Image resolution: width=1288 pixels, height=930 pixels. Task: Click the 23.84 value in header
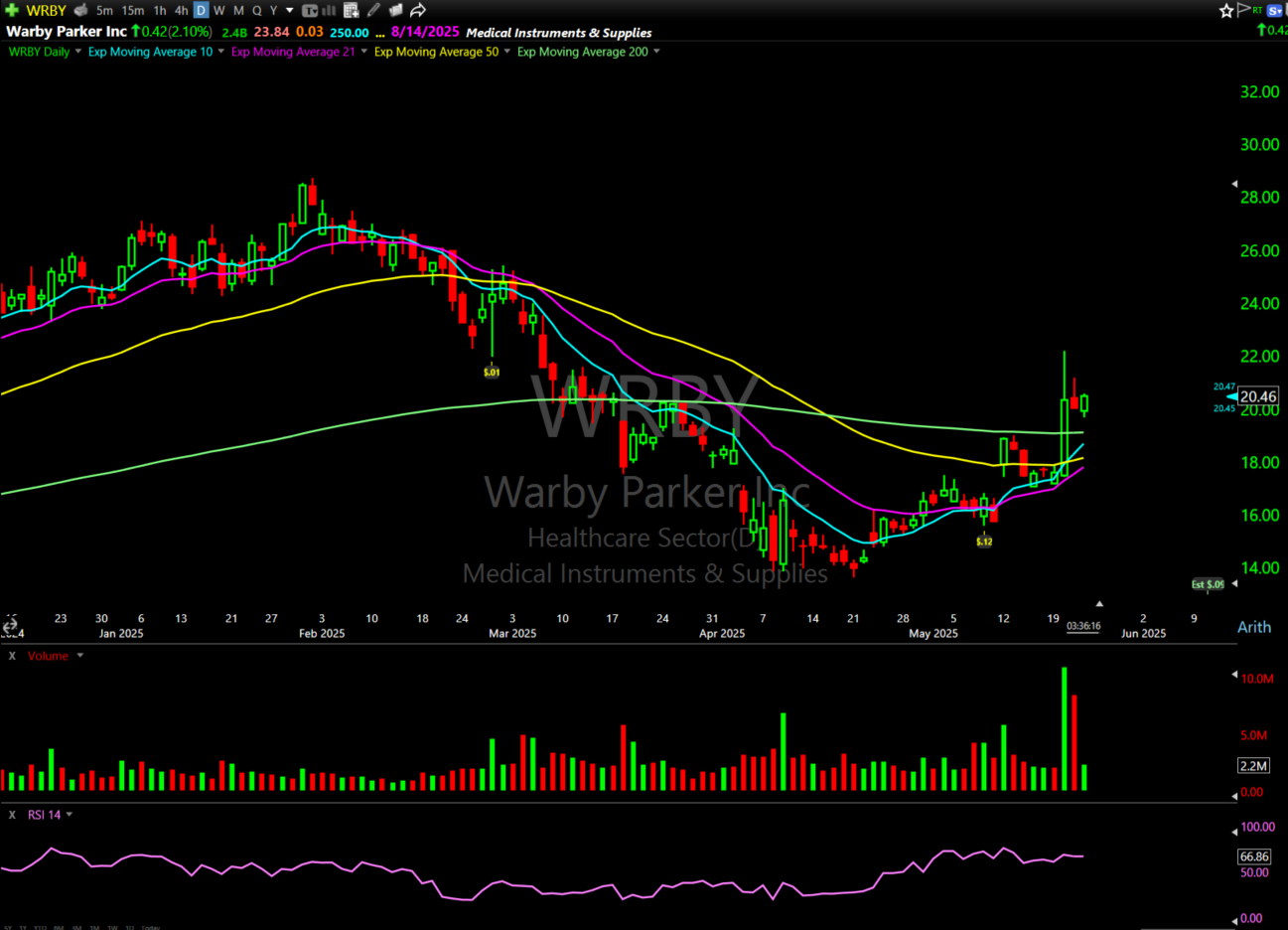click(x=271, y=32)
